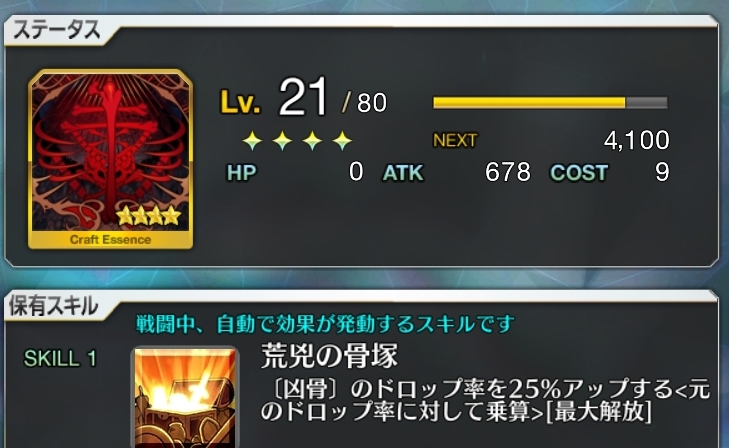Click the ATK value 678
Screen dimensions: 729x448
click(x=508, y=172)
